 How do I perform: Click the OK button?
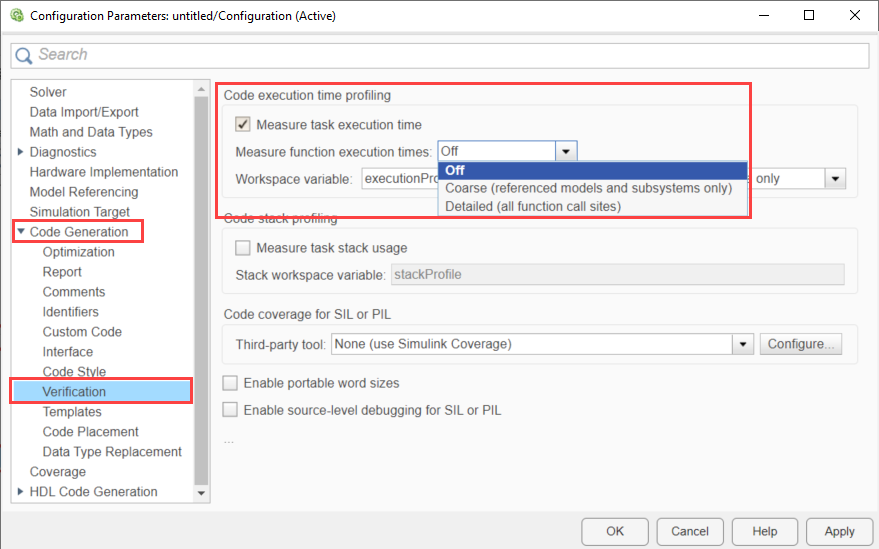point(615,531)
